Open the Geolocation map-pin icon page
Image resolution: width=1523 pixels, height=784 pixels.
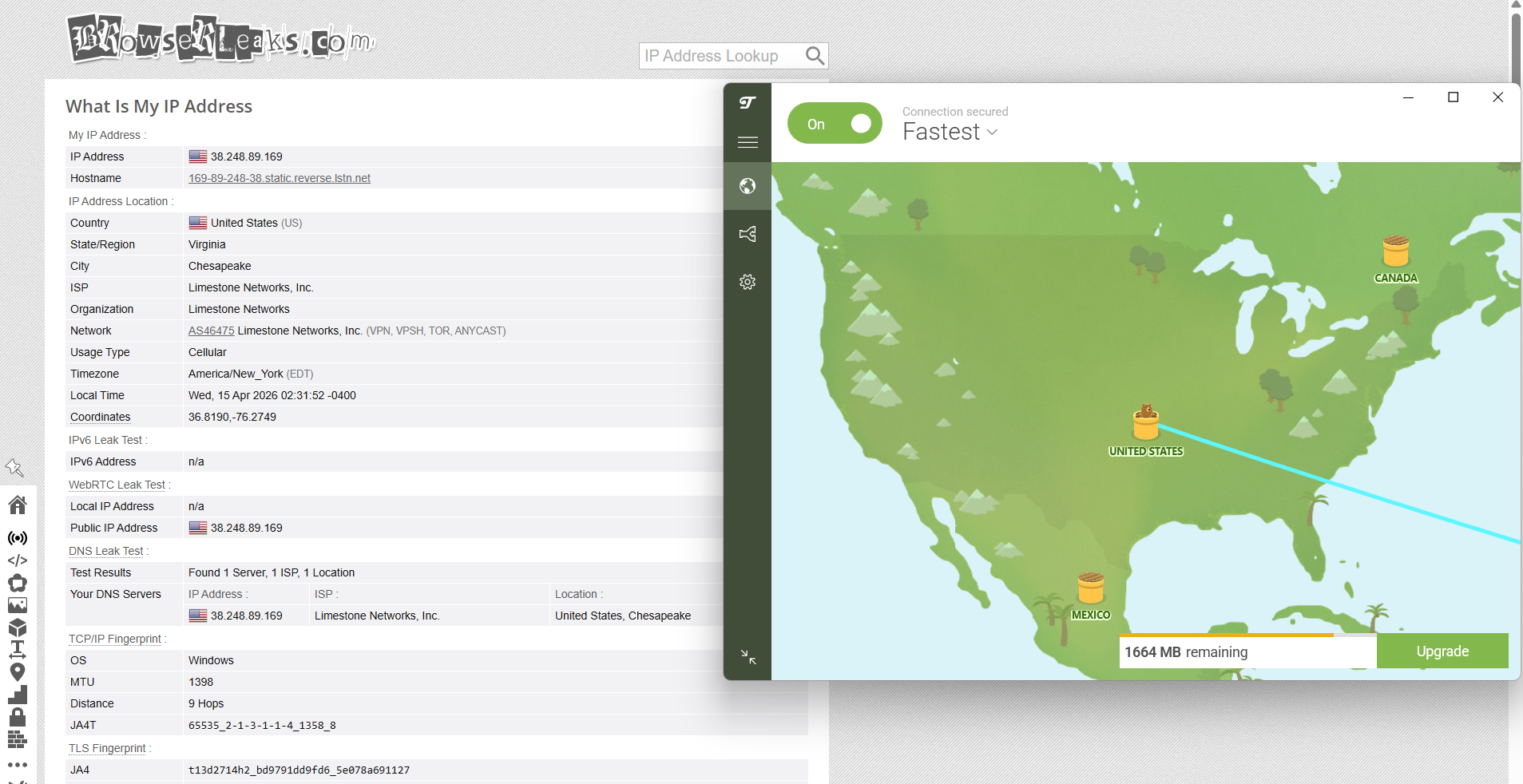tap(18, 672)
